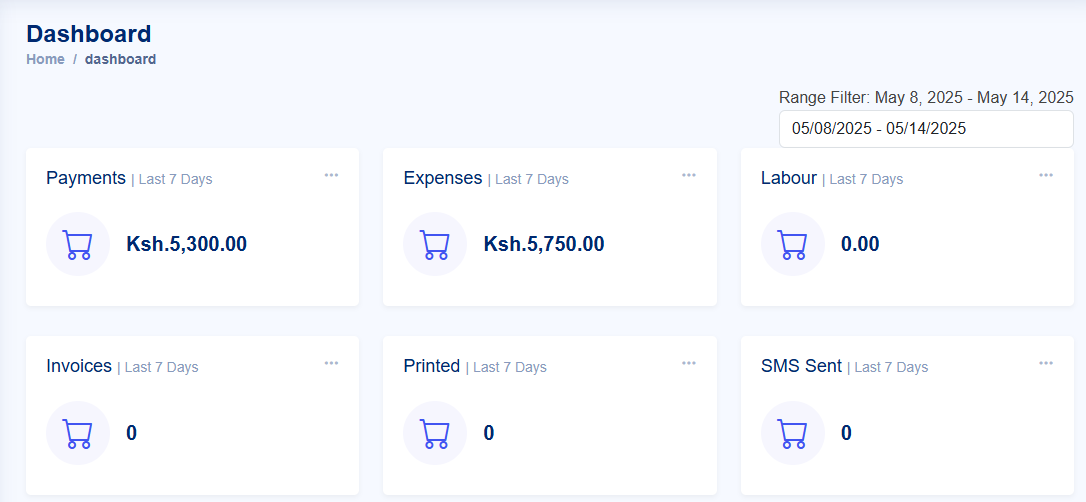This screenshot has height=502, width=1086.
Task: Click the Printed card cart icon
Action: [x=435, y=433]
